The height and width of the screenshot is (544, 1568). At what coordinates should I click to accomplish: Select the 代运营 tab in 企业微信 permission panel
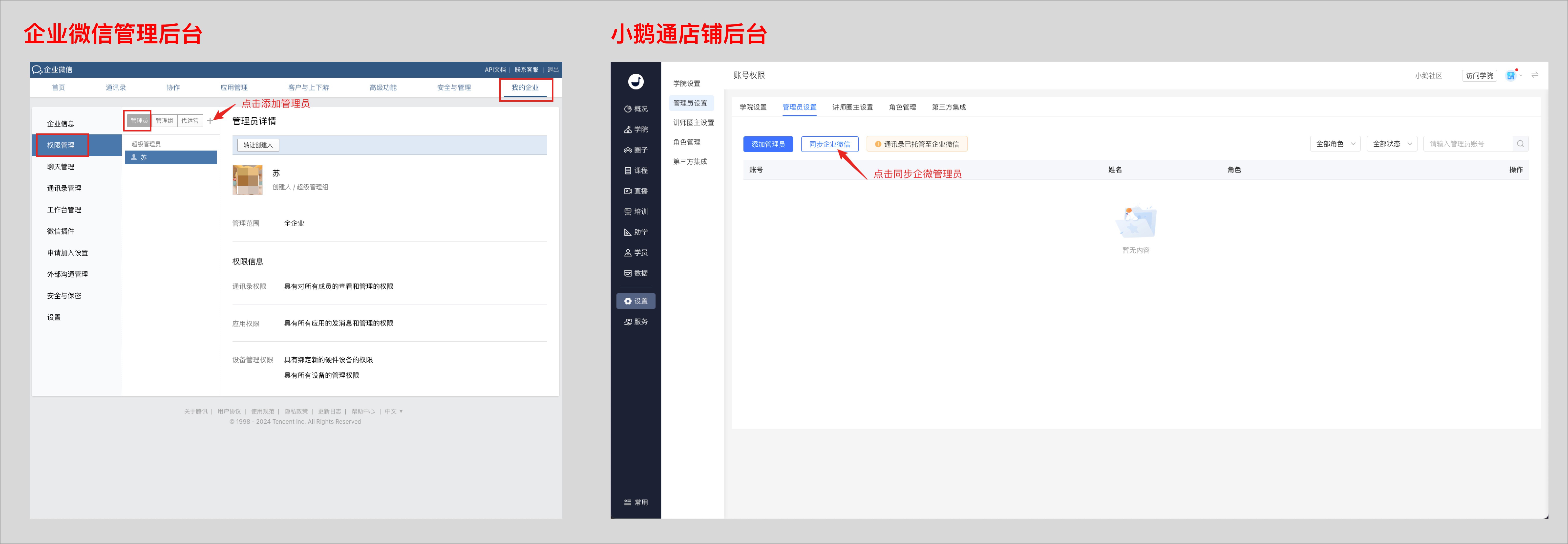pos(190,121)
